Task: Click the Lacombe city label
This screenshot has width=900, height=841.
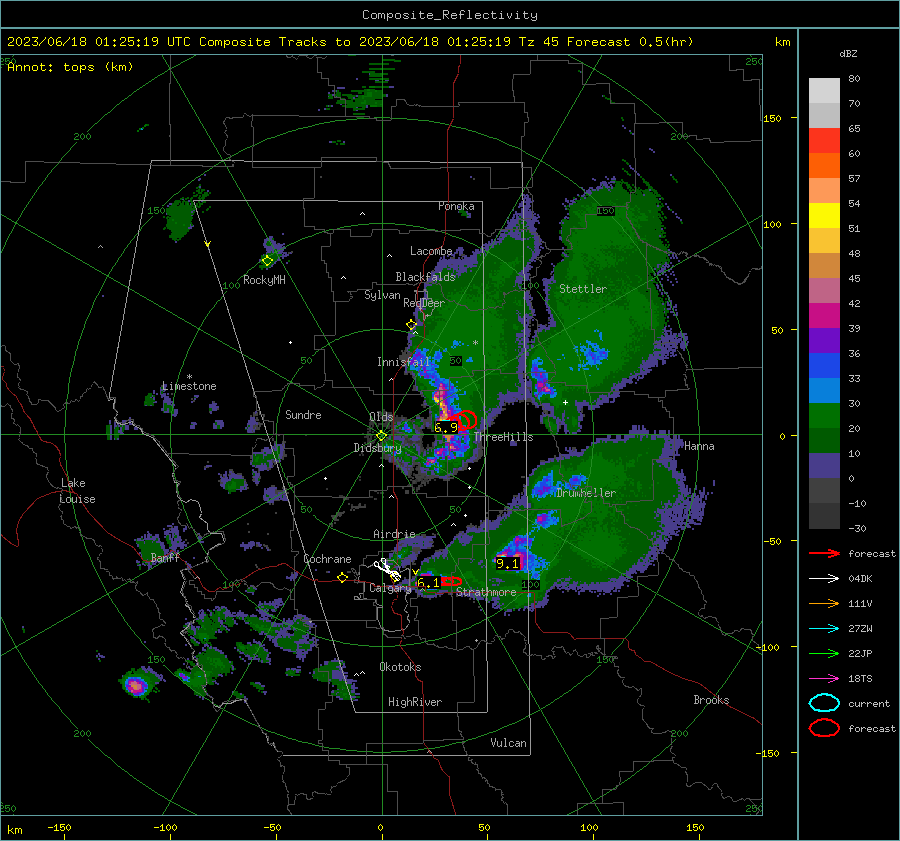Action: coord(431,251)
